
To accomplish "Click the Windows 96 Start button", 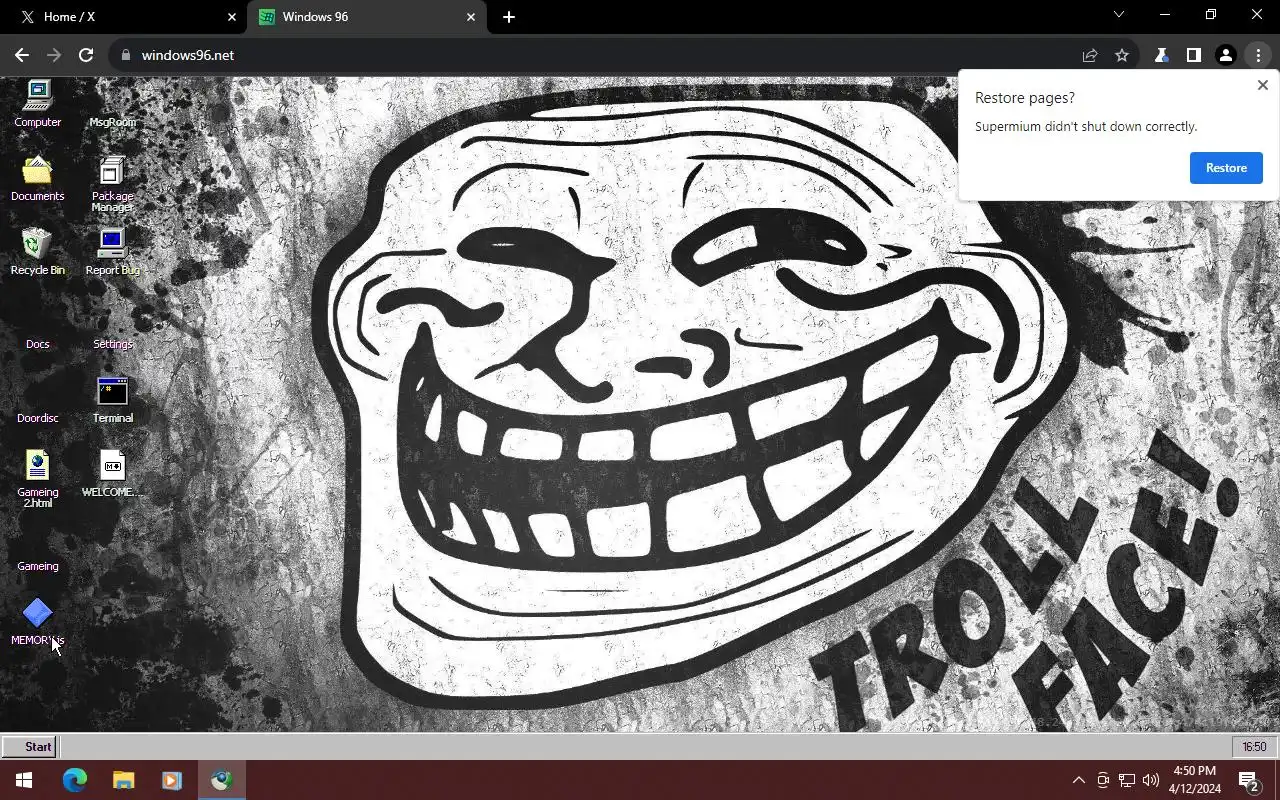I will [x=29, y=747].
